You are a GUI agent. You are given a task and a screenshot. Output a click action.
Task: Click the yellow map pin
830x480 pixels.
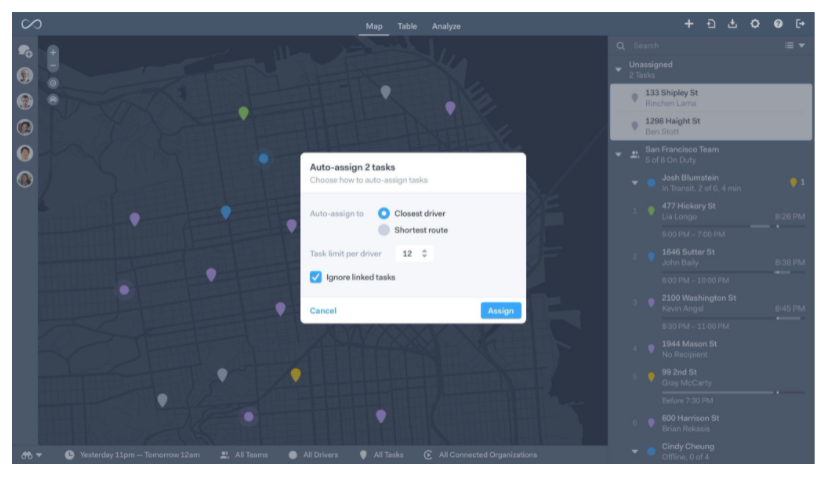pos(296,375)
